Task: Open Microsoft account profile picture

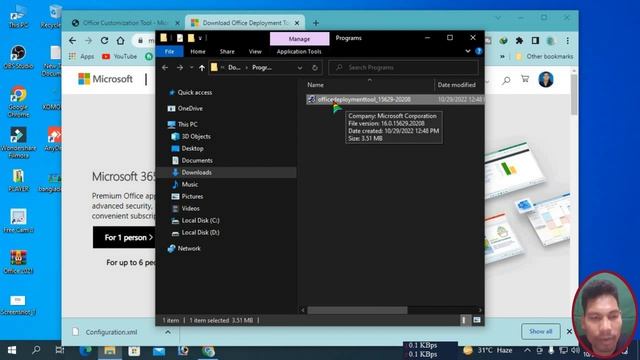Action: click(x=546, y=79)
